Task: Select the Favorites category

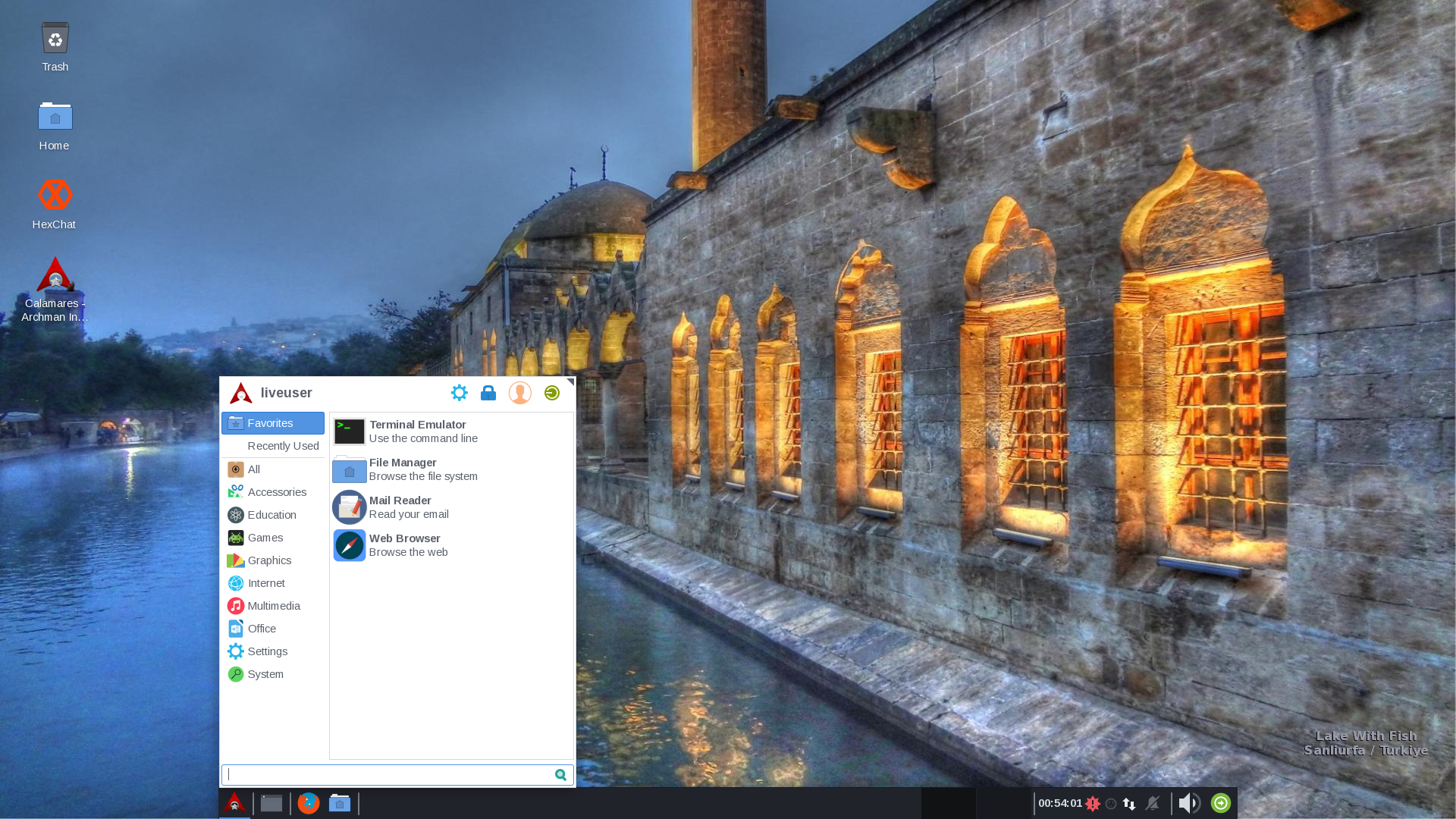Action: 273,423
